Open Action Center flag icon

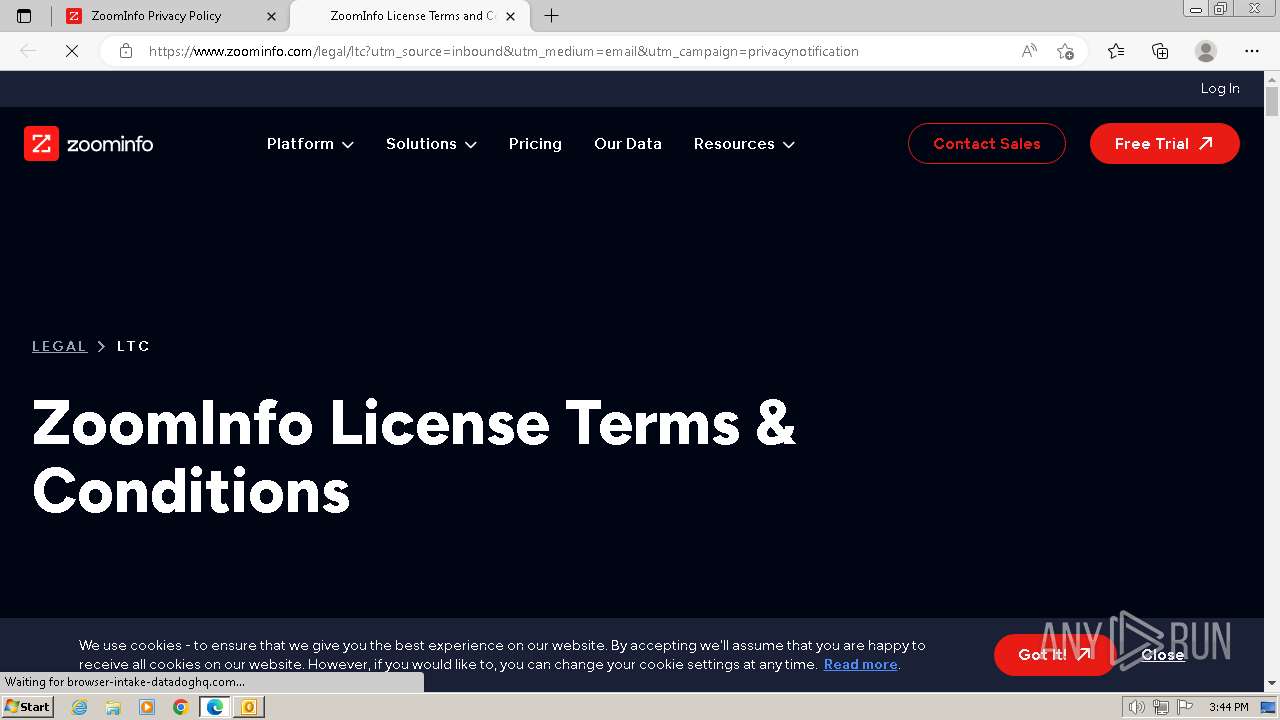click(x=1183, y=707)
